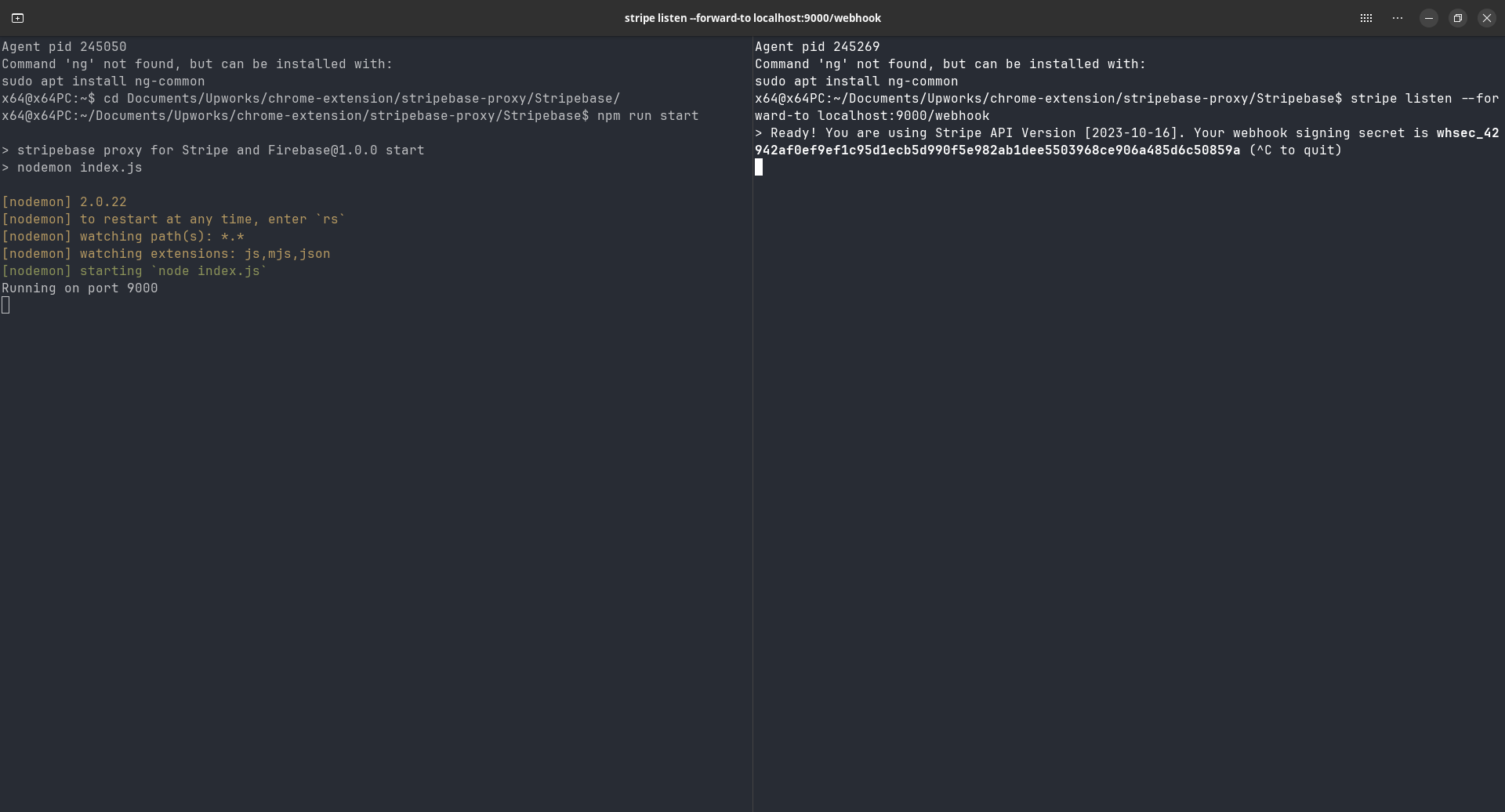Viewport: 1505px width, 812px height.
Task: Click the 'Ready! You are using Stripe API Version' line
Action: tap(1127, 133)
